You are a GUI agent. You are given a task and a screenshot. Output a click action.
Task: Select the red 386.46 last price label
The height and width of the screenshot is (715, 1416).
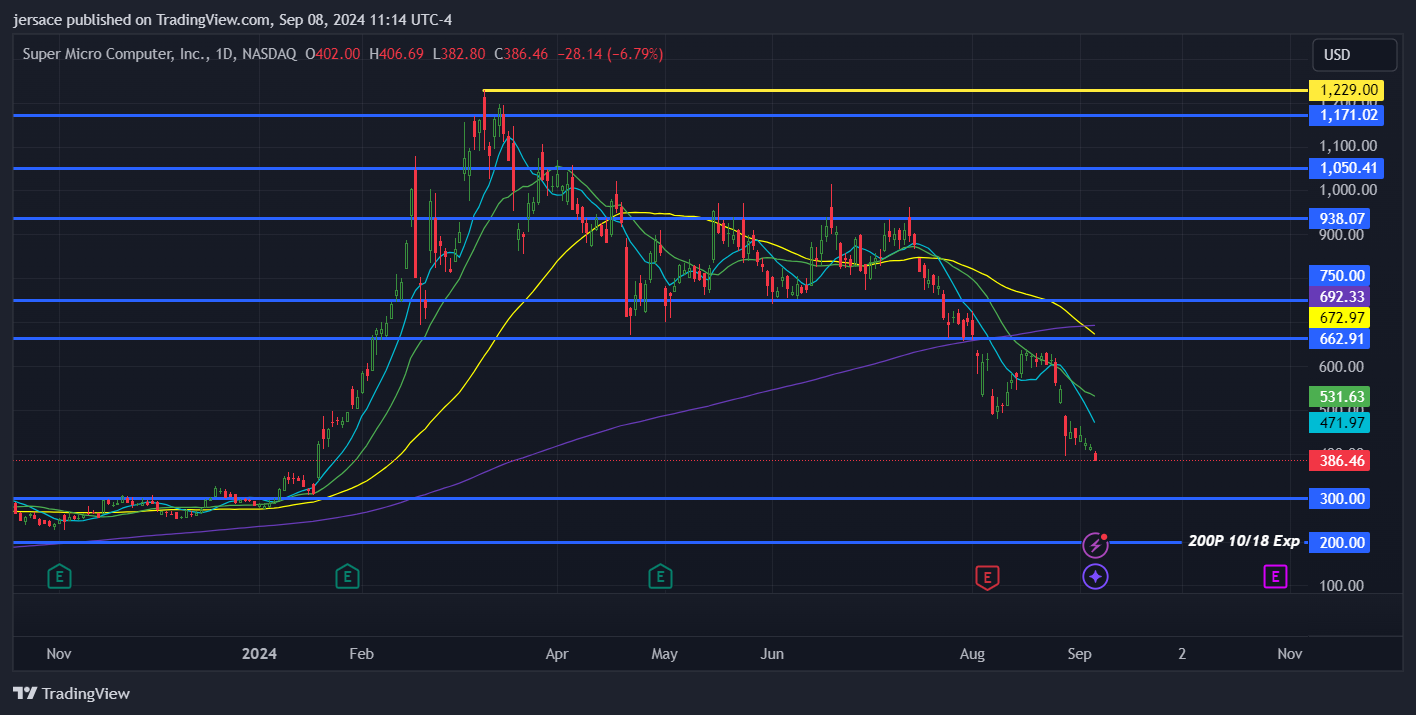[1340, 461]
